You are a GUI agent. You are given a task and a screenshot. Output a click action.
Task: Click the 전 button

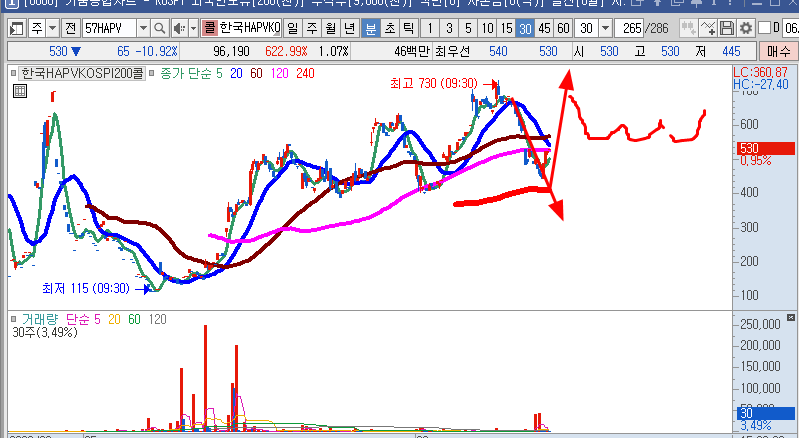point(70,28)
